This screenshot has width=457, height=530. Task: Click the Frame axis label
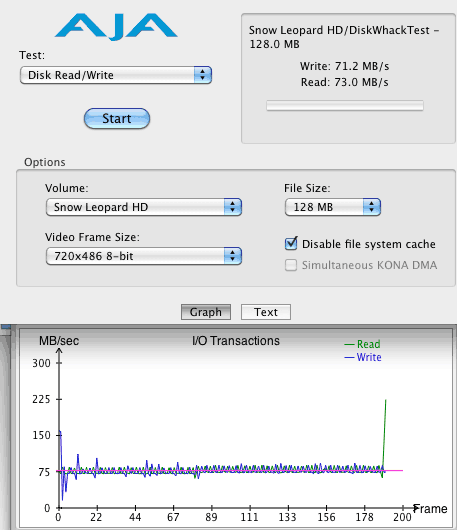tap(430, 508)
